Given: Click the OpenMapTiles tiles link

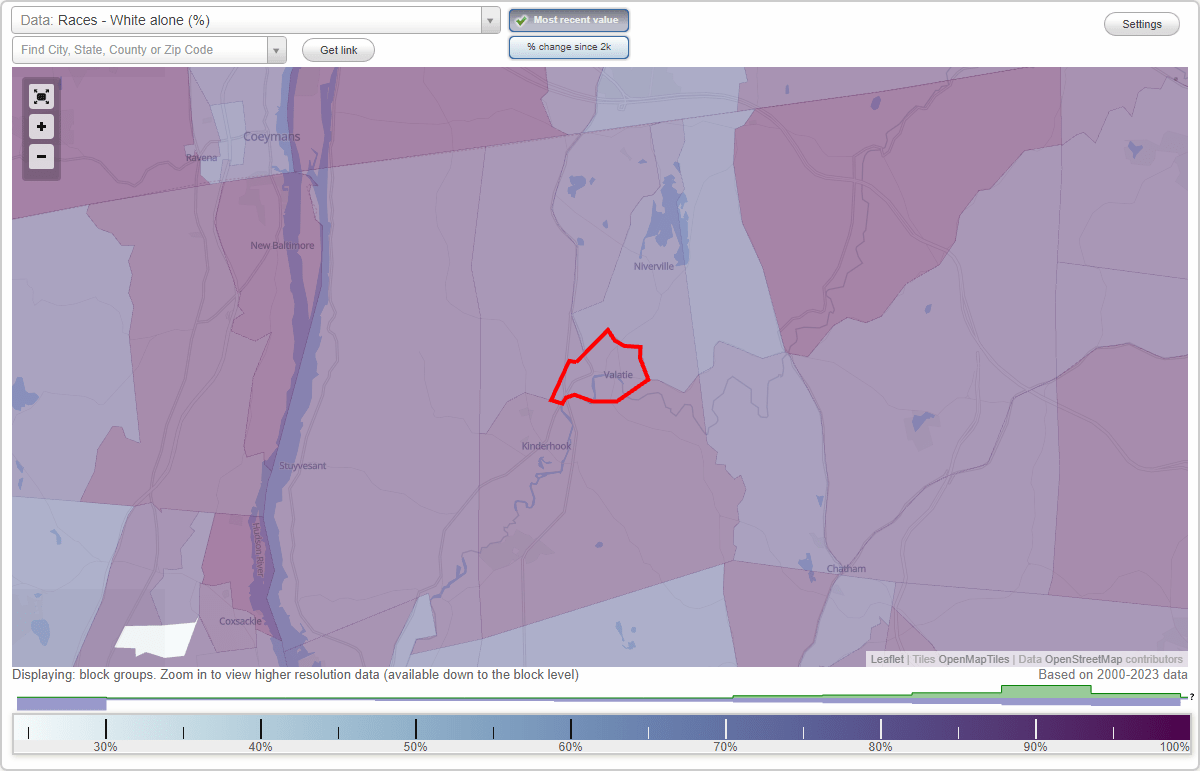Looking at the screenshot, I should pyautogui.click(x=973, y=659).
